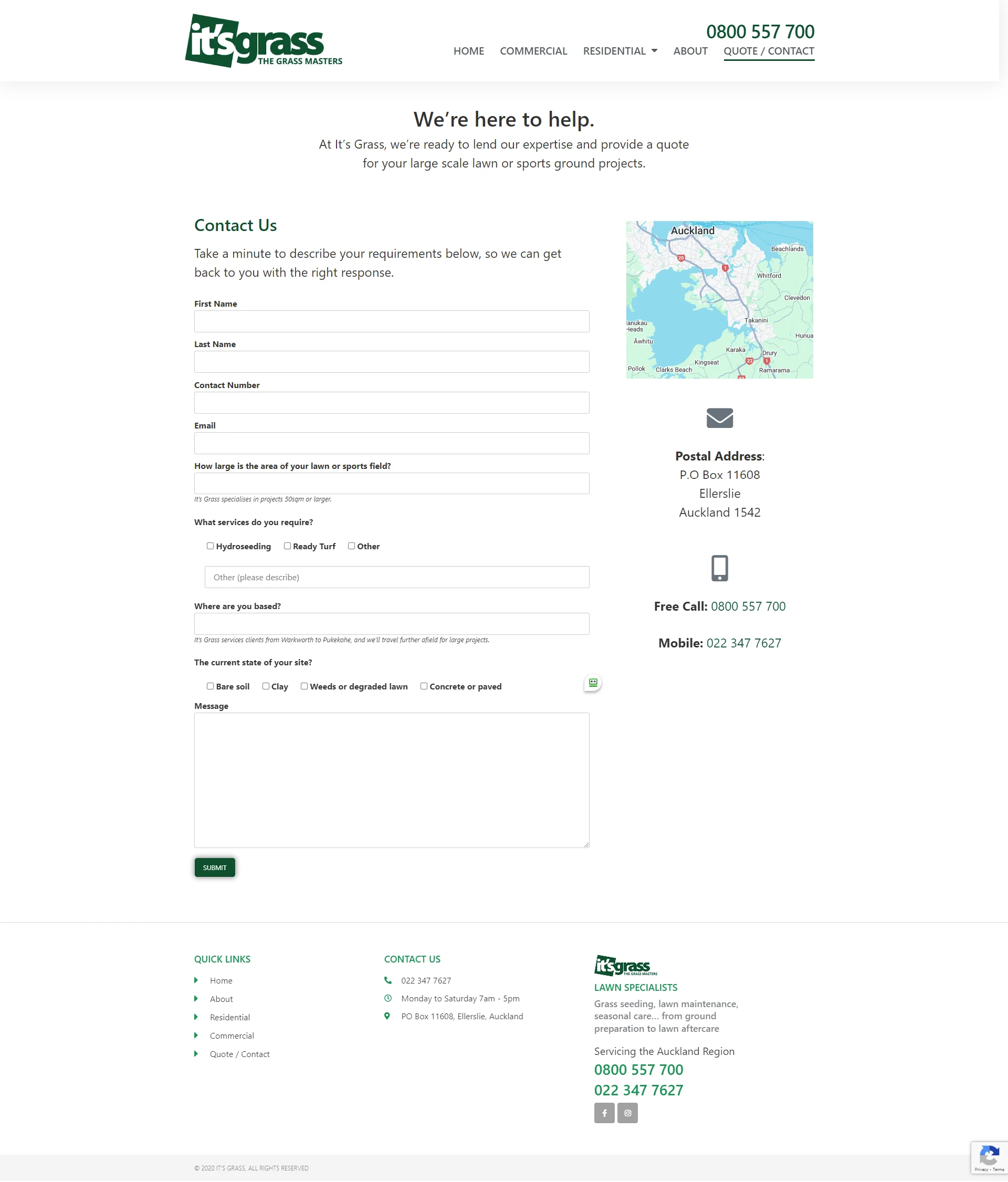Open the Instagram social icon
The height and width of the screenshot is (1182, 1008).
(x=627, y=1112)
